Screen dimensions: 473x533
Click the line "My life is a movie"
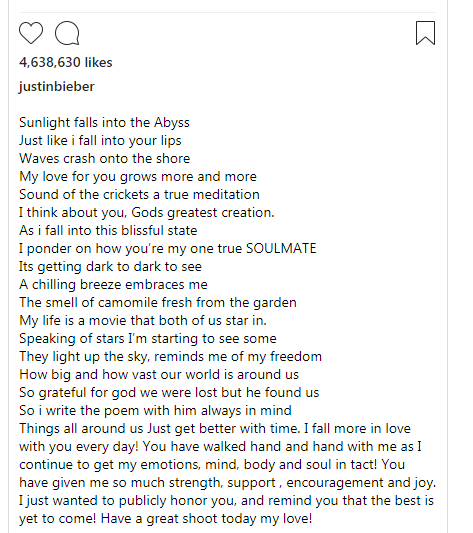pyautogui.click(x=143, y=321)
